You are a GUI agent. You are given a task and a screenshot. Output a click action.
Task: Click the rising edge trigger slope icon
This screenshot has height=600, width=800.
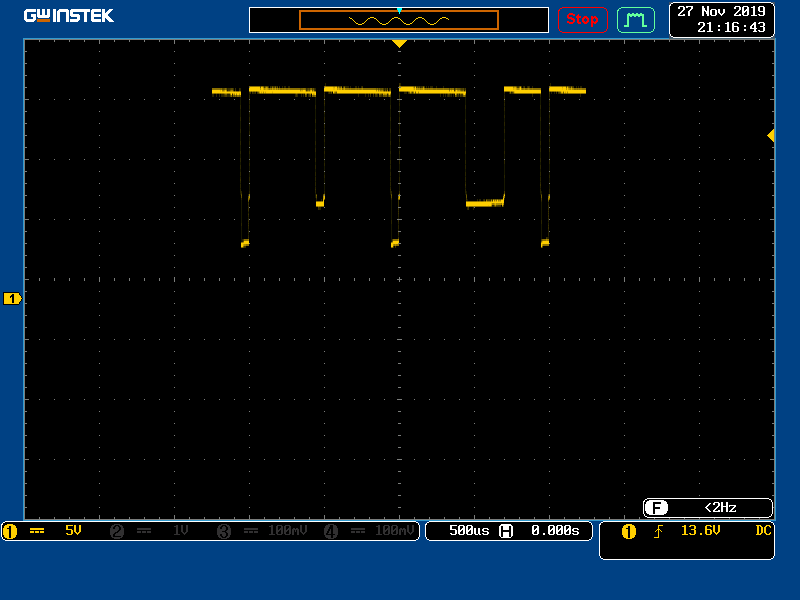pyautogui.click(x=658, y=531)
